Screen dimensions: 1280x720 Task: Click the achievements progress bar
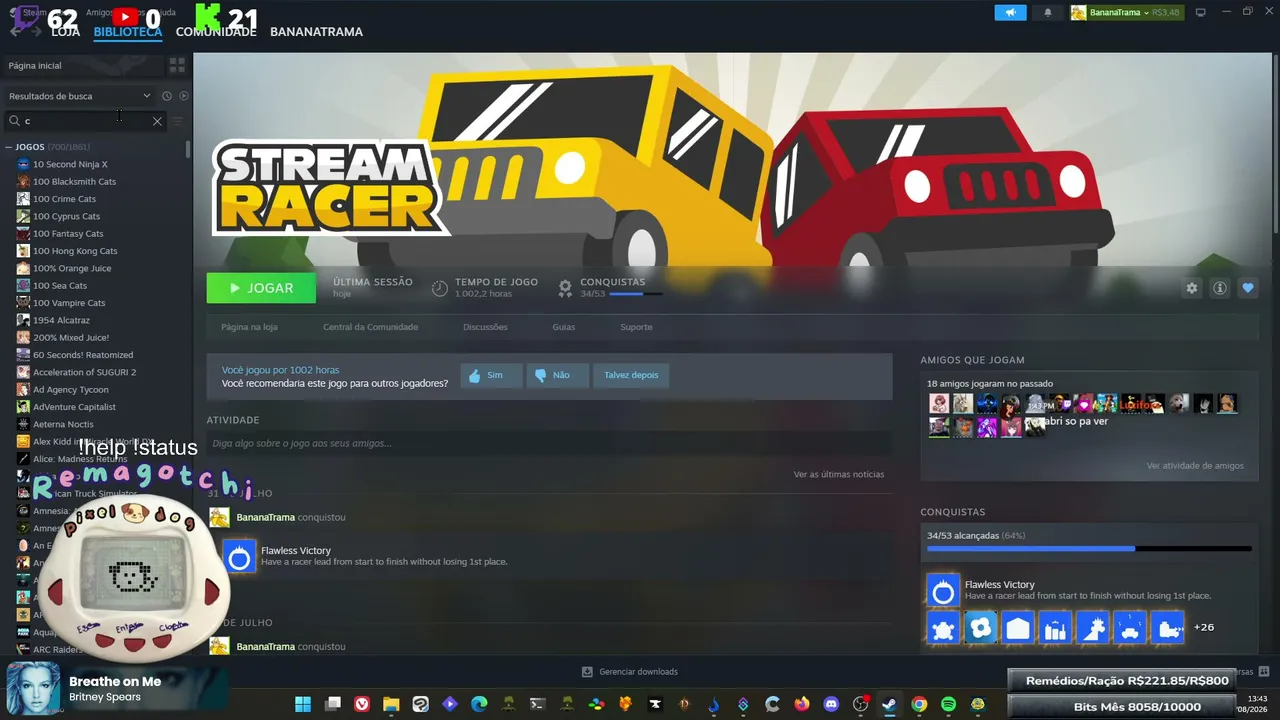(x=1089, y=548)
